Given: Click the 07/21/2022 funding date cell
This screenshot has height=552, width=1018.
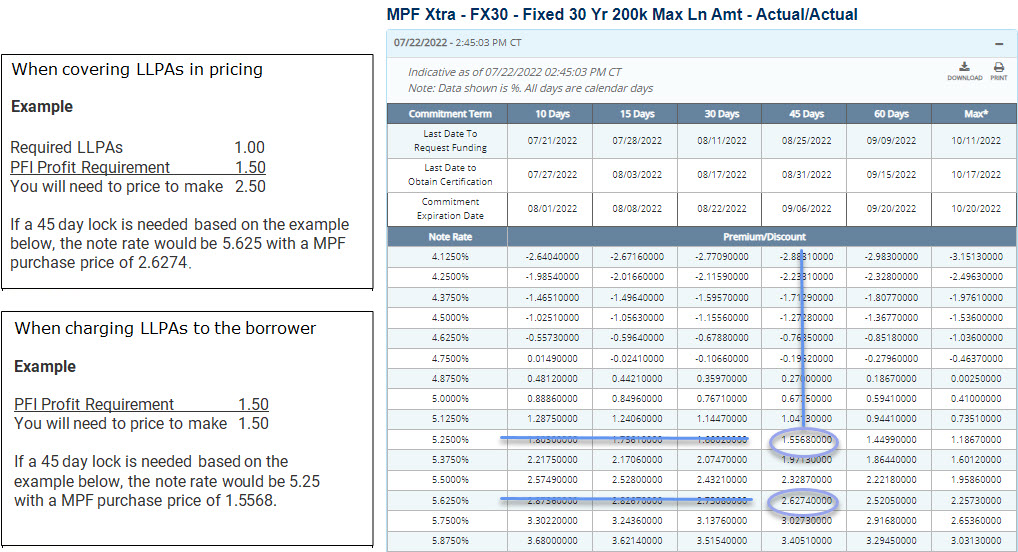Looking at the screenshot, I should point(552,140).
